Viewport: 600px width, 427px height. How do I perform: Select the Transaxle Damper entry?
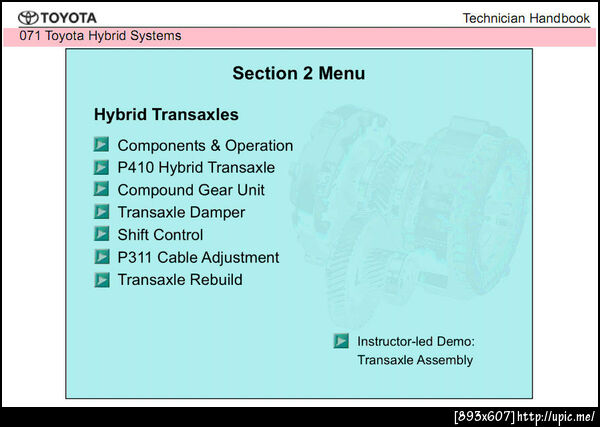click(181, 212)
